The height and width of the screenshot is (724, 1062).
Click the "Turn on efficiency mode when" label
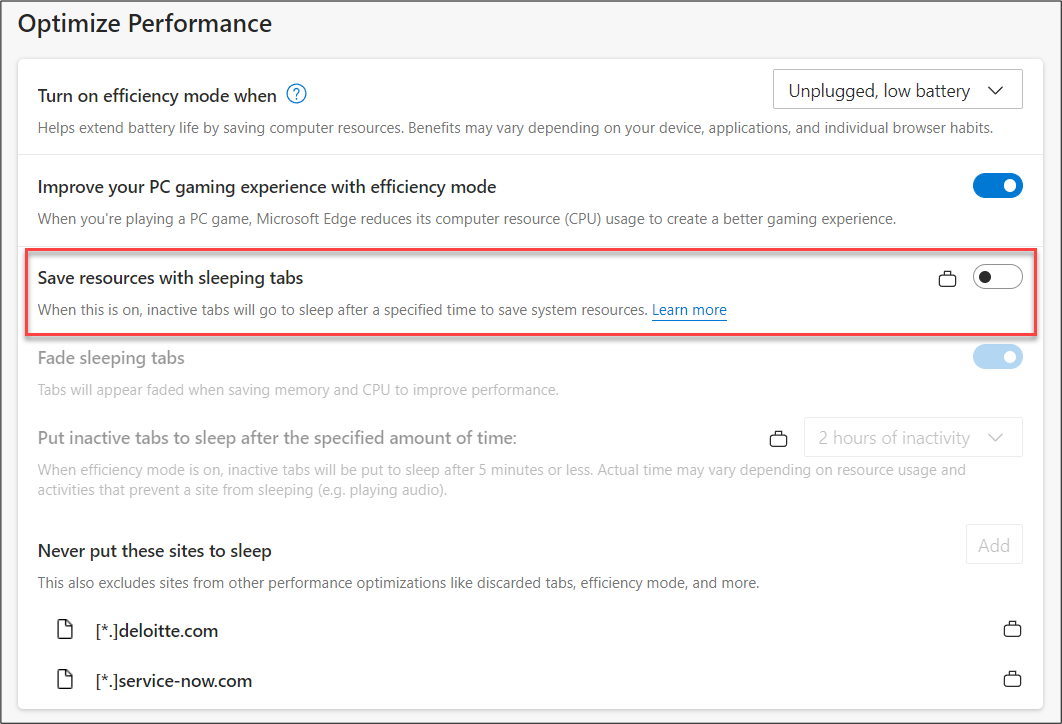click(x=157, y=96)
